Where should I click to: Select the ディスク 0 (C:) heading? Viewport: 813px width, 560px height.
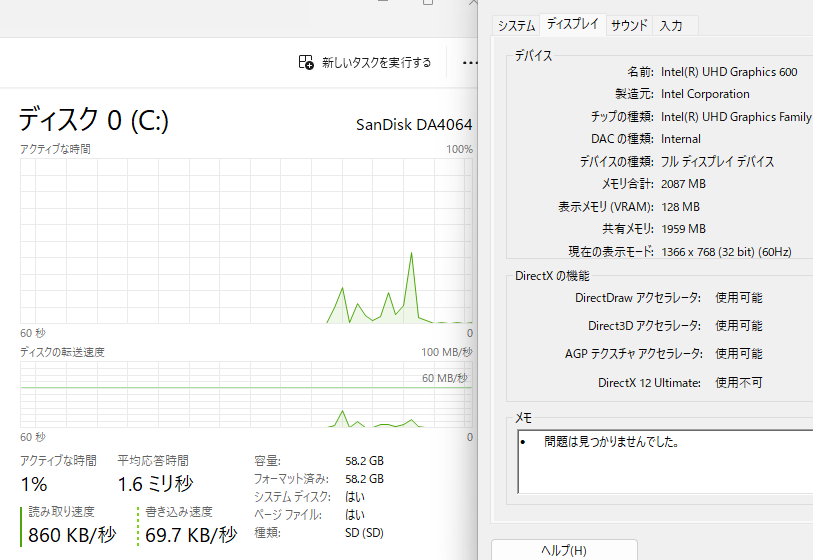coord(94,120)
